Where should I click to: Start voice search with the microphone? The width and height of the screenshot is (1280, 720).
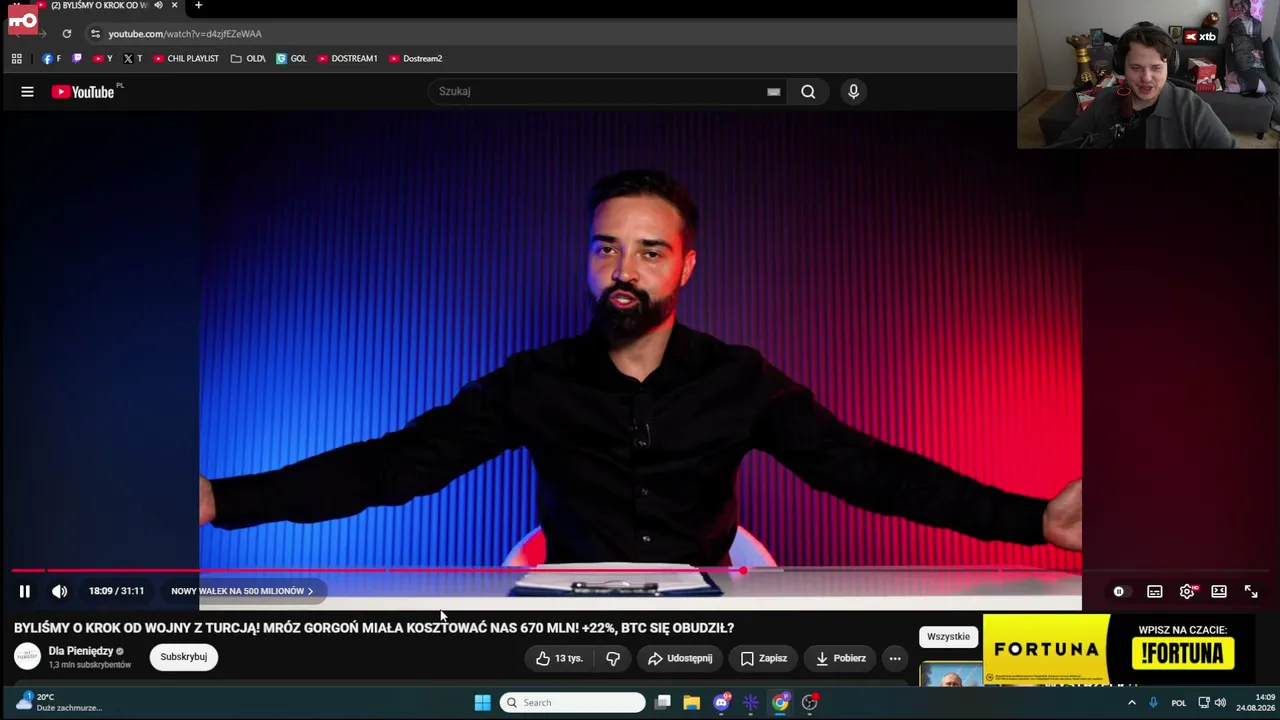[853, 92]
